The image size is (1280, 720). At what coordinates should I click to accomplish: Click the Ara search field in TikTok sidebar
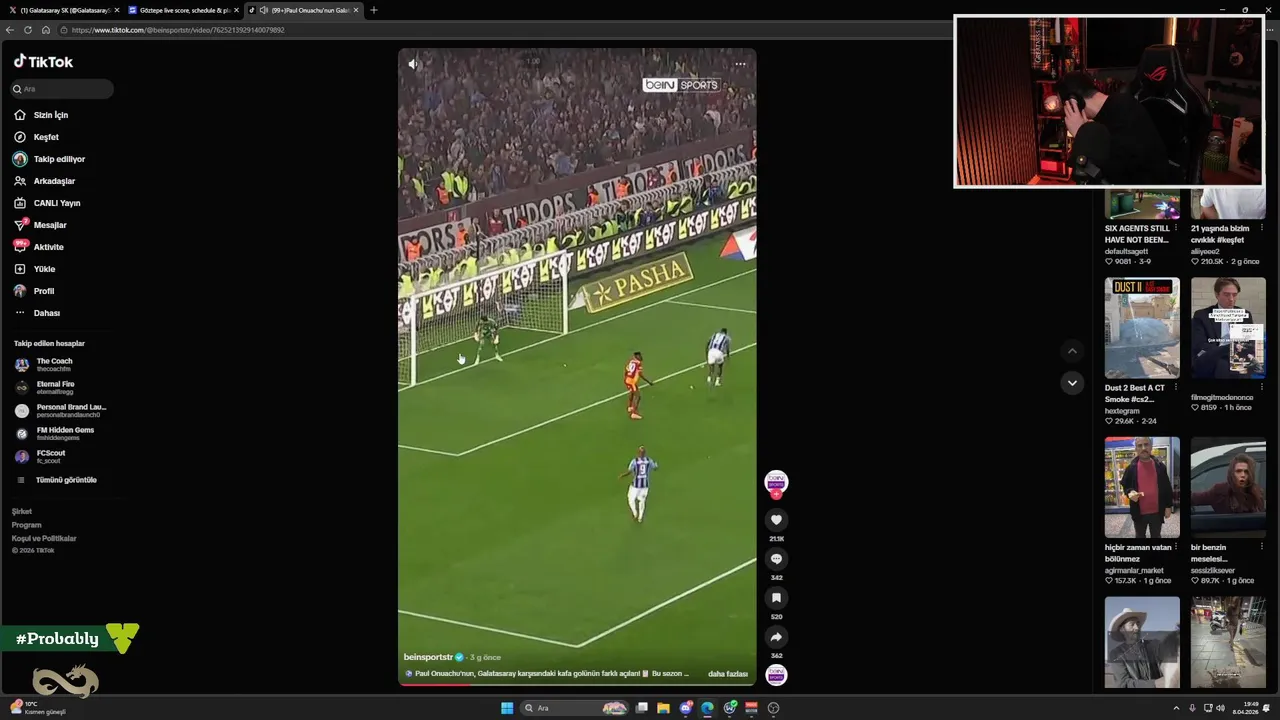tap(62, 89)
